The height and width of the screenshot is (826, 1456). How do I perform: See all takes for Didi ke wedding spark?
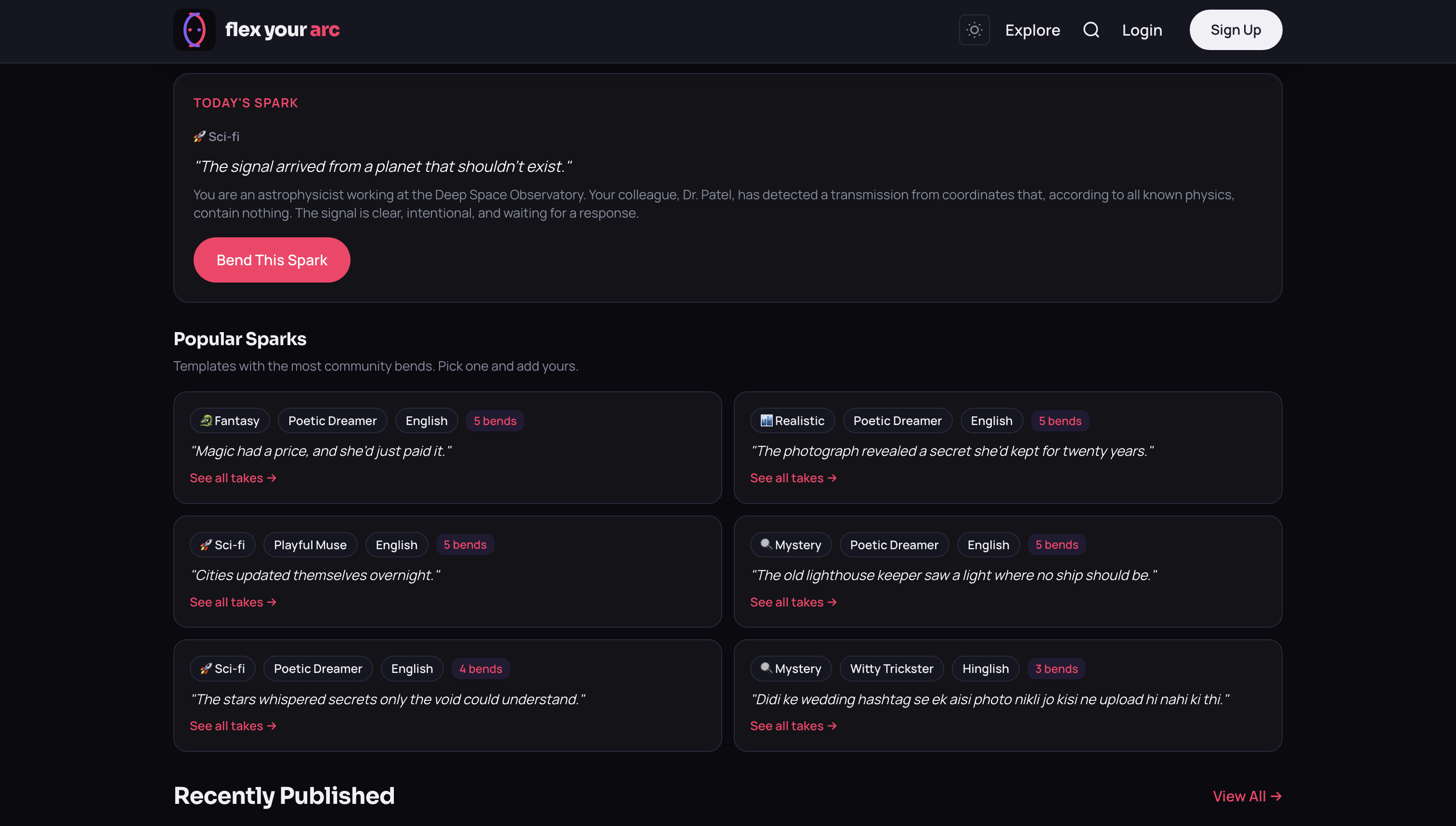pyautogui.click(x=793, y=725)
